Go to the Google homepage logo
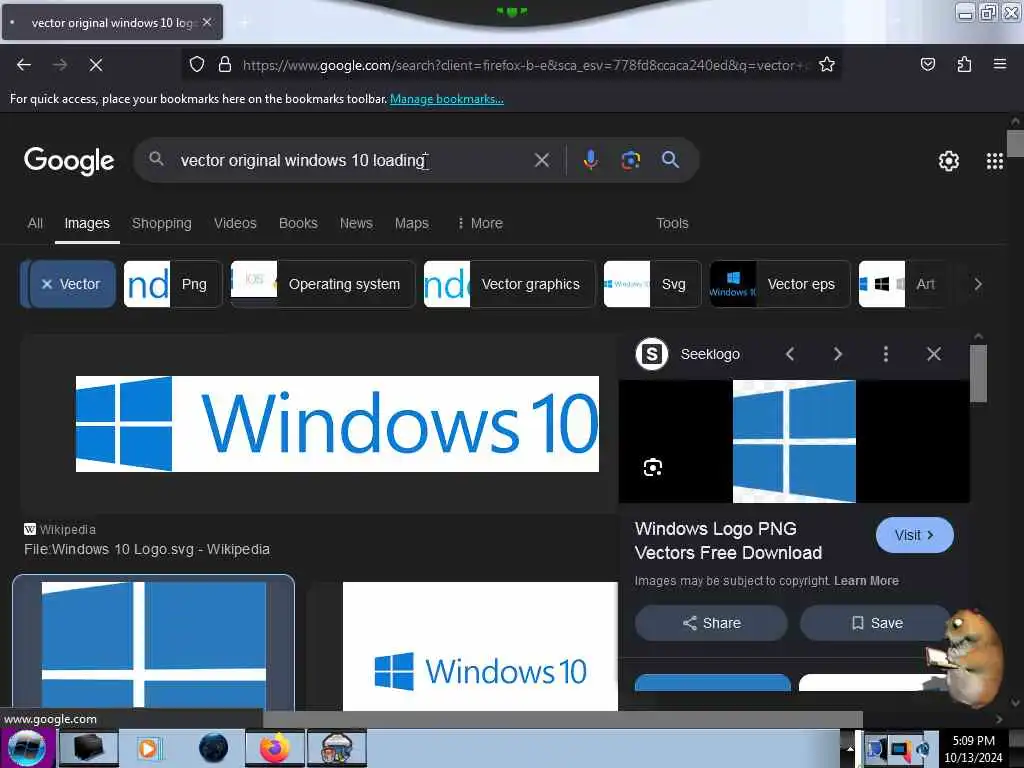Viewport: 1024px width, 768px height. (69, 161)
